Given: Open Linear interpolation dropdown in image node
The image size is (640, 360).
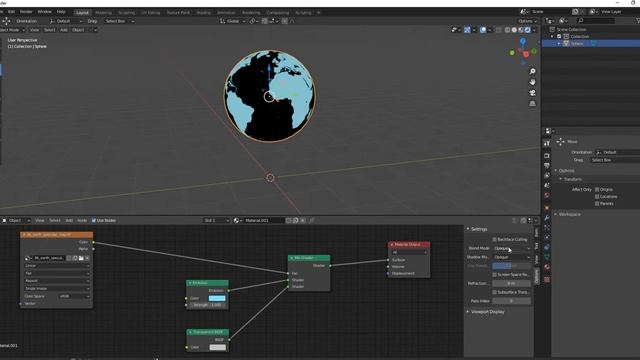Looking at the screenshot, I should [x=57, y=266].
